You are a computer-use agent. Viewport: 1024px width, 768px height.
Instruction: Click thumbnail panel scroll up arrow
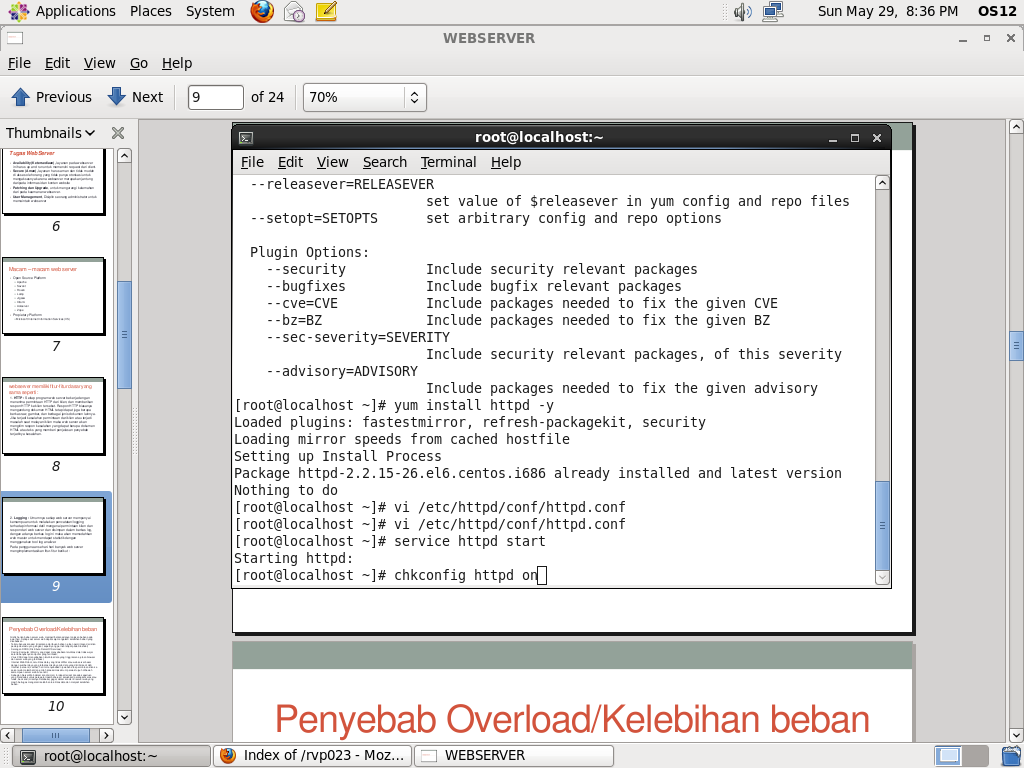click(124, 155)
